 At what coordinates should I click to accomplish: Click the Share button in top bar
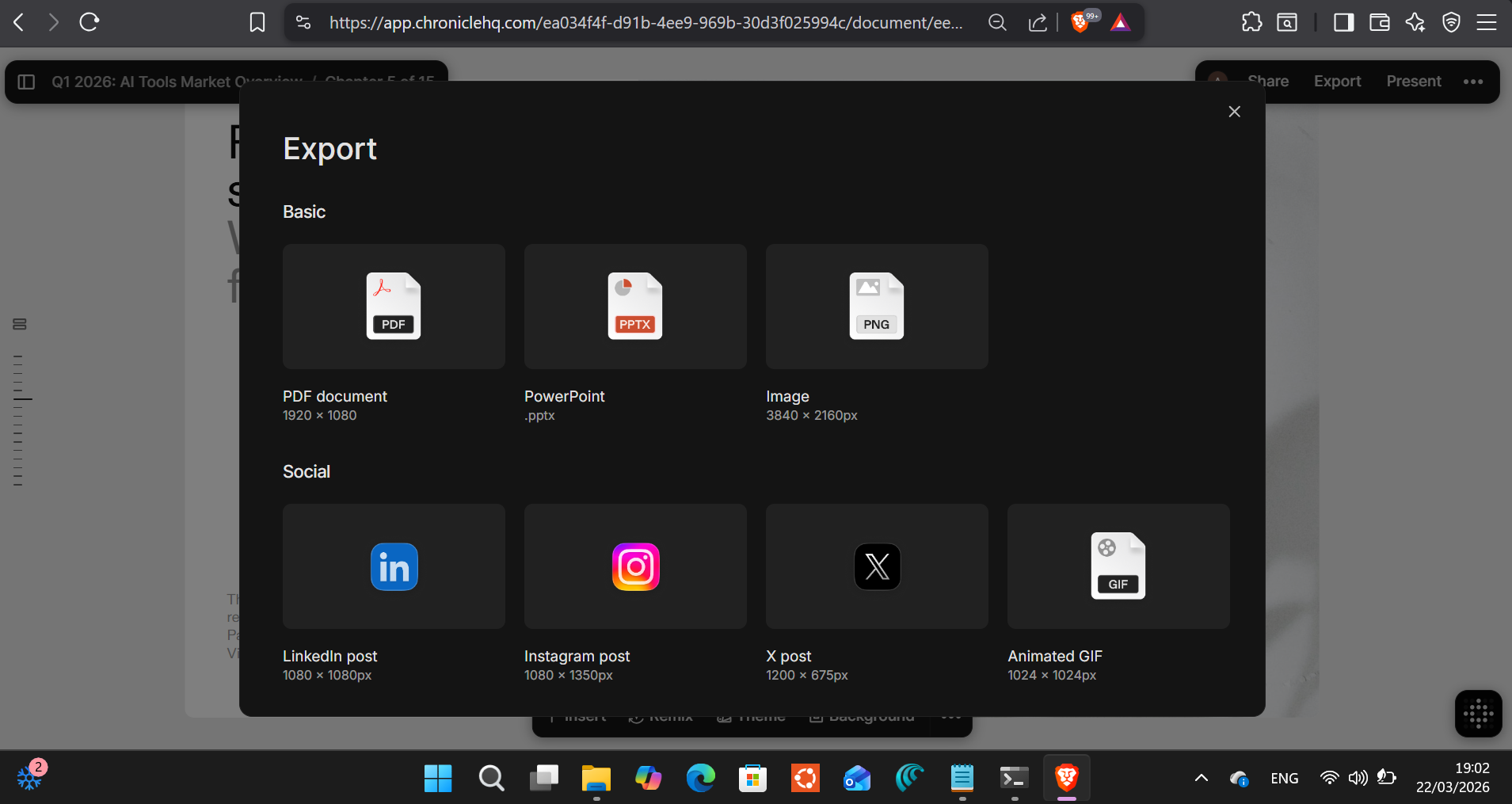coord(1267,82)
